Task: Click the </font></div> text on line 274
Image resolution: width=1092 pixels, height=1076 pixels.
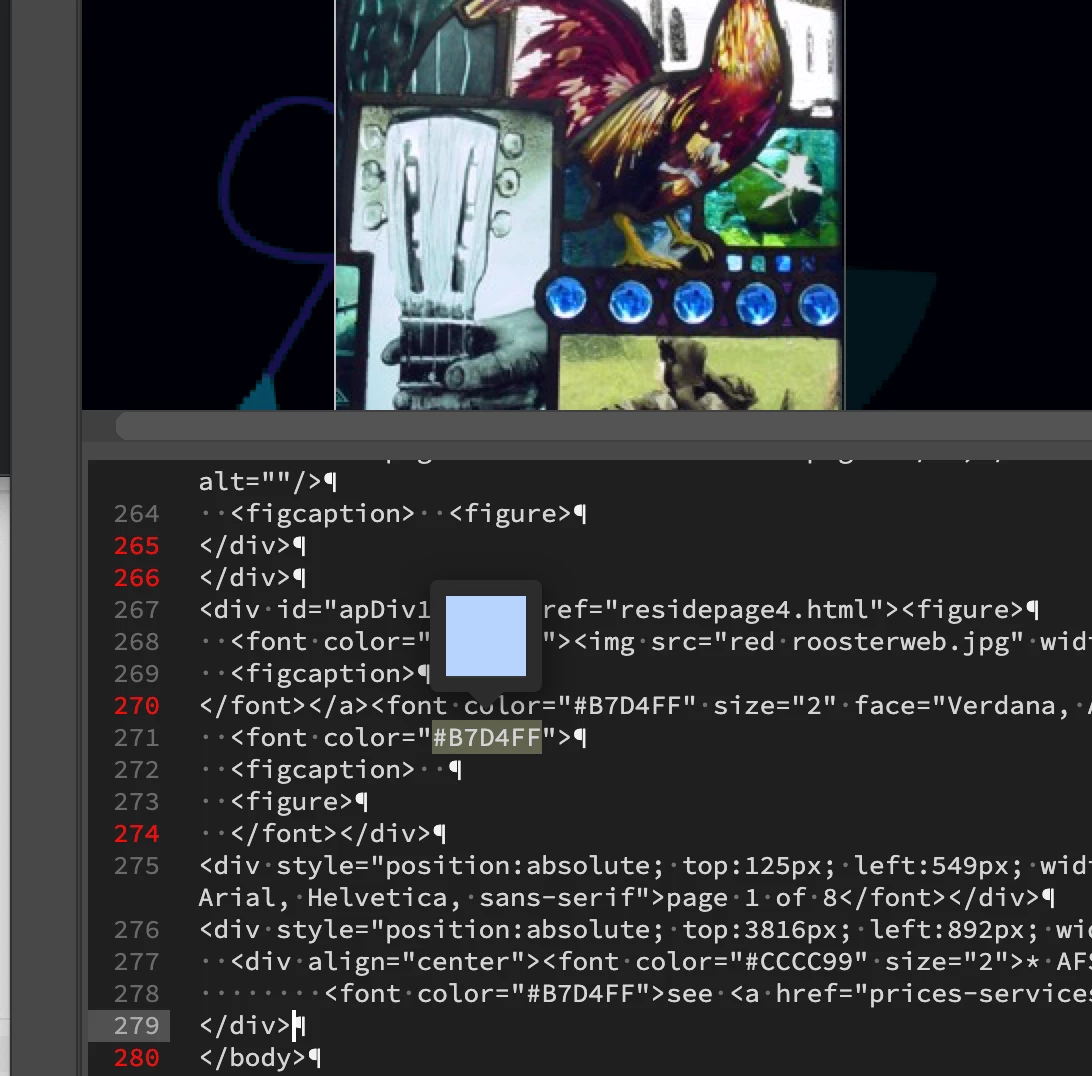Action: 330,834
